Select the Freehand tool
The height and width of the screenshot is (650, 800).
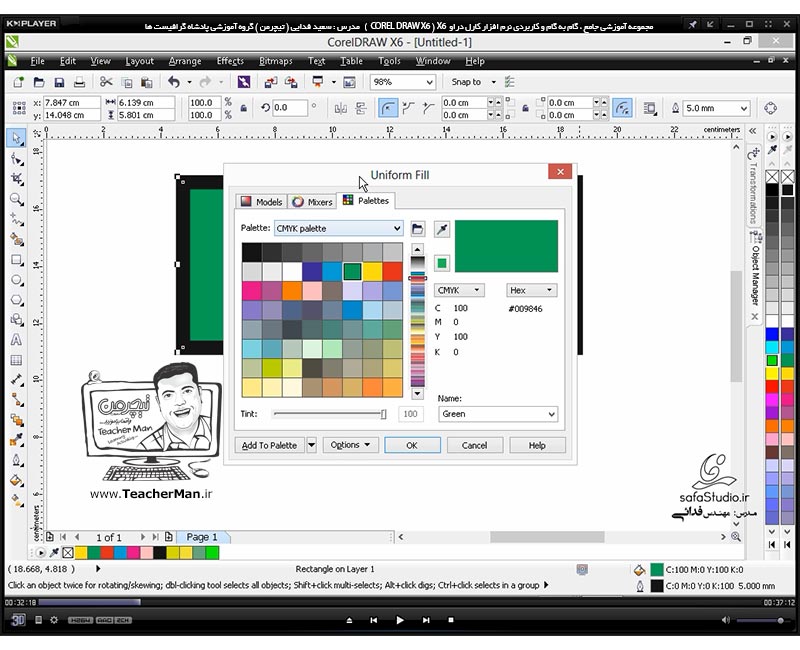16,219
